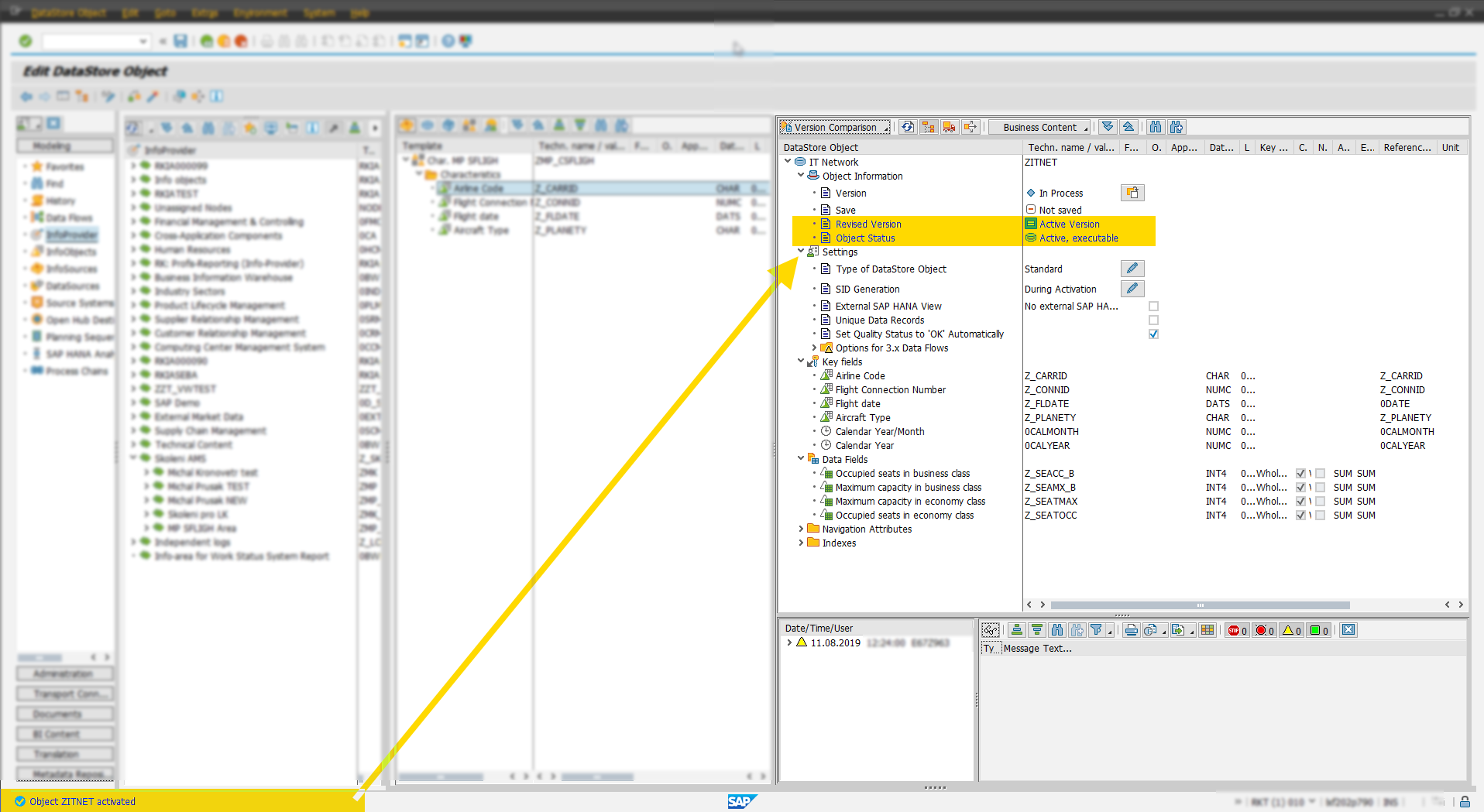The width and height of the screenshot is (1484, 812).
Task: Click the pencil edit icon next to Standard
Action: [1132, 269]
